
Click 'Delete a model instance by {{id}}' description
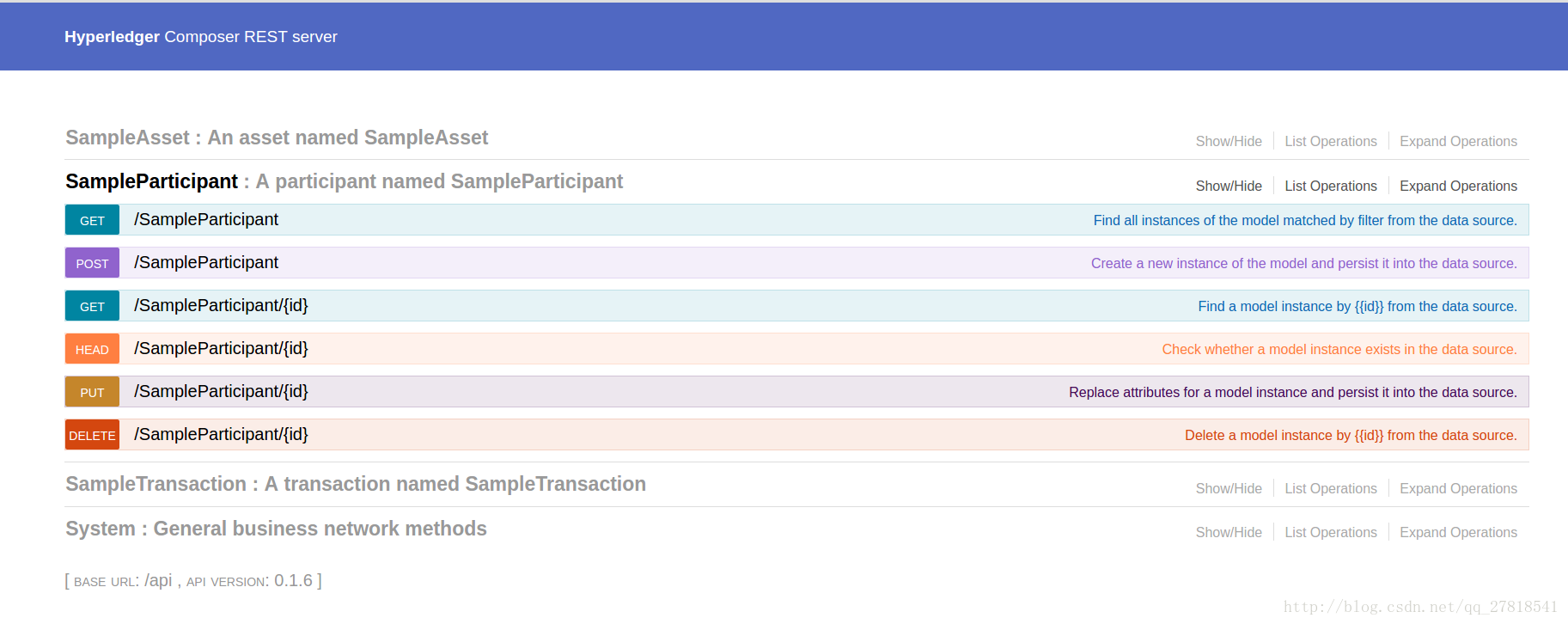click(x=1351, y=436)
